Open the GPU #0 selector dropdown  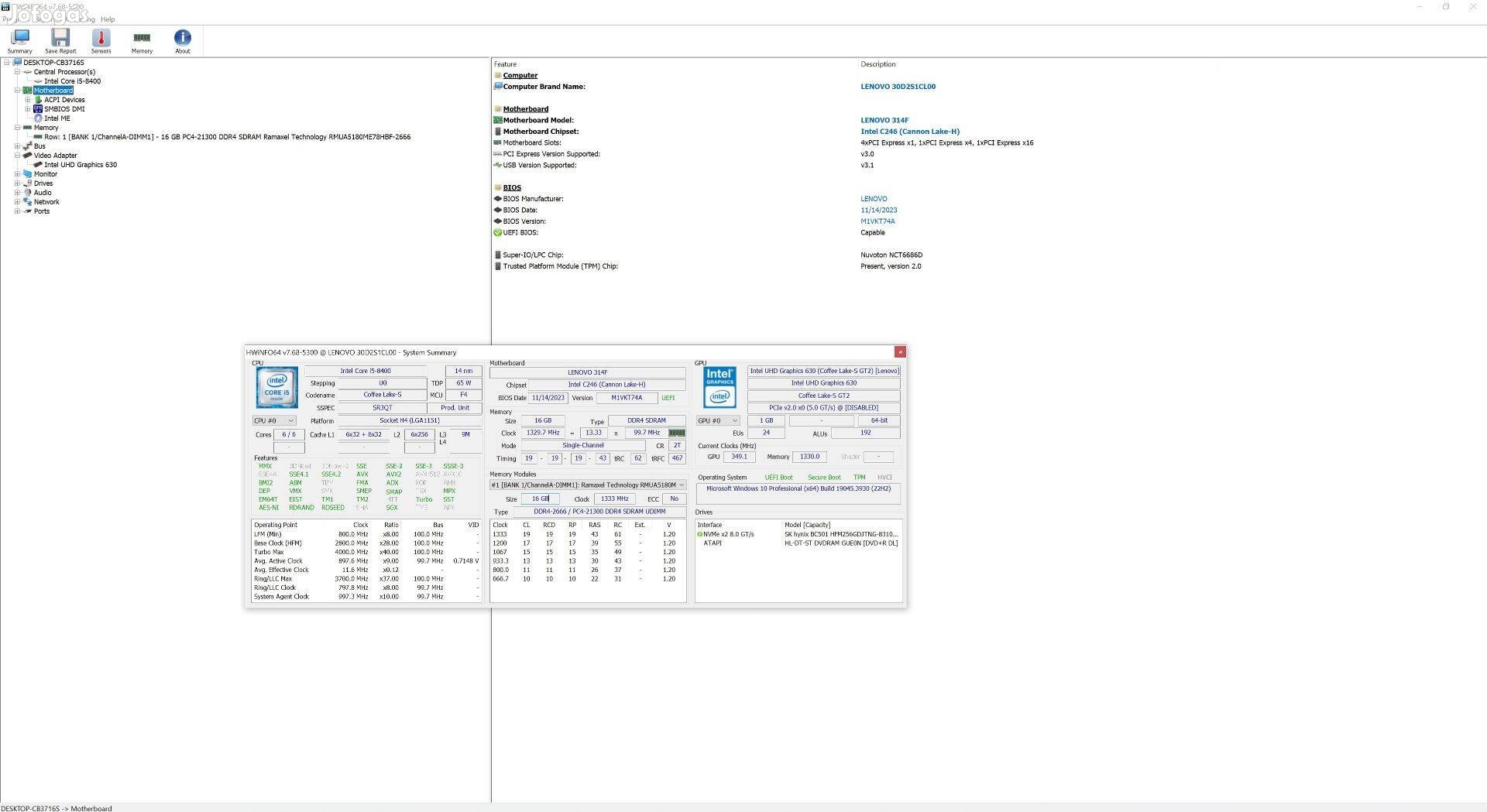(x=718, y=421)
